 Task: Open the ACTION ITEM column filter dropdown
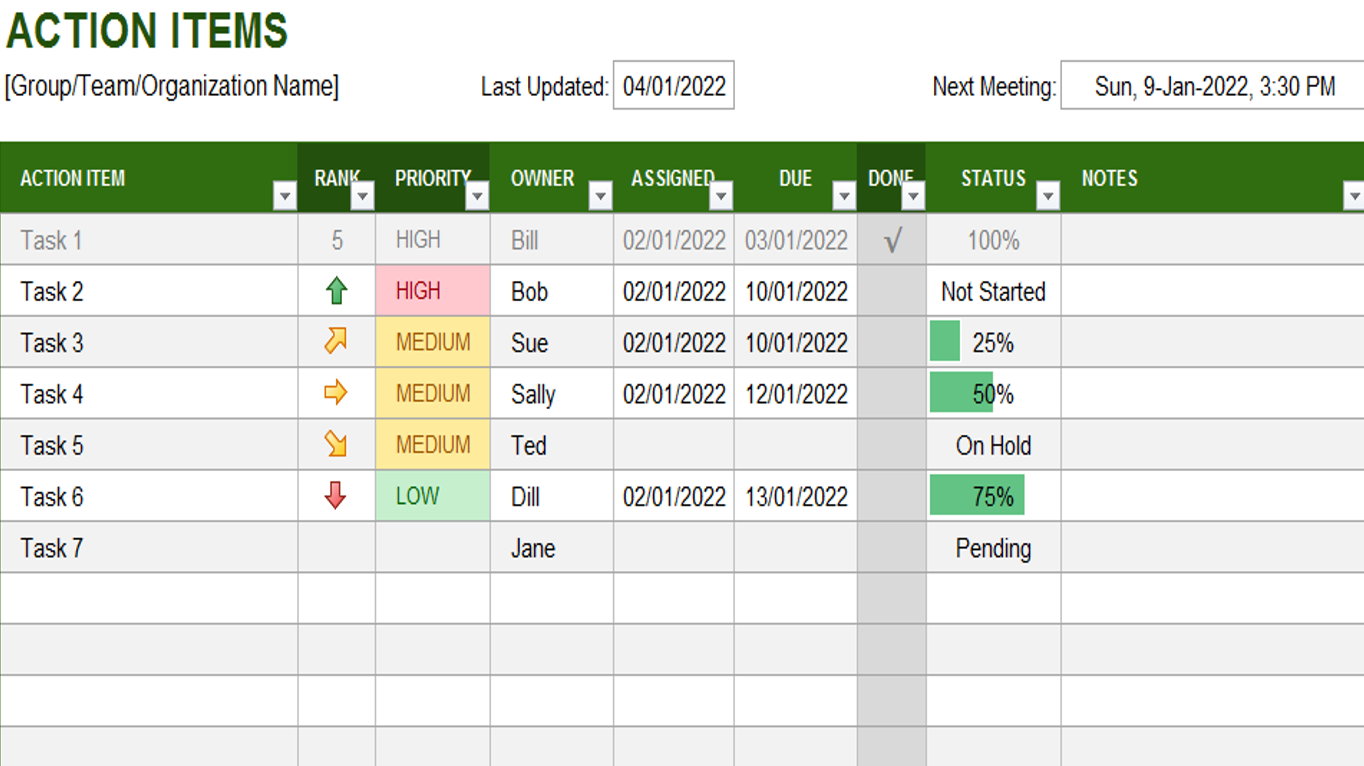click(285, 196)
